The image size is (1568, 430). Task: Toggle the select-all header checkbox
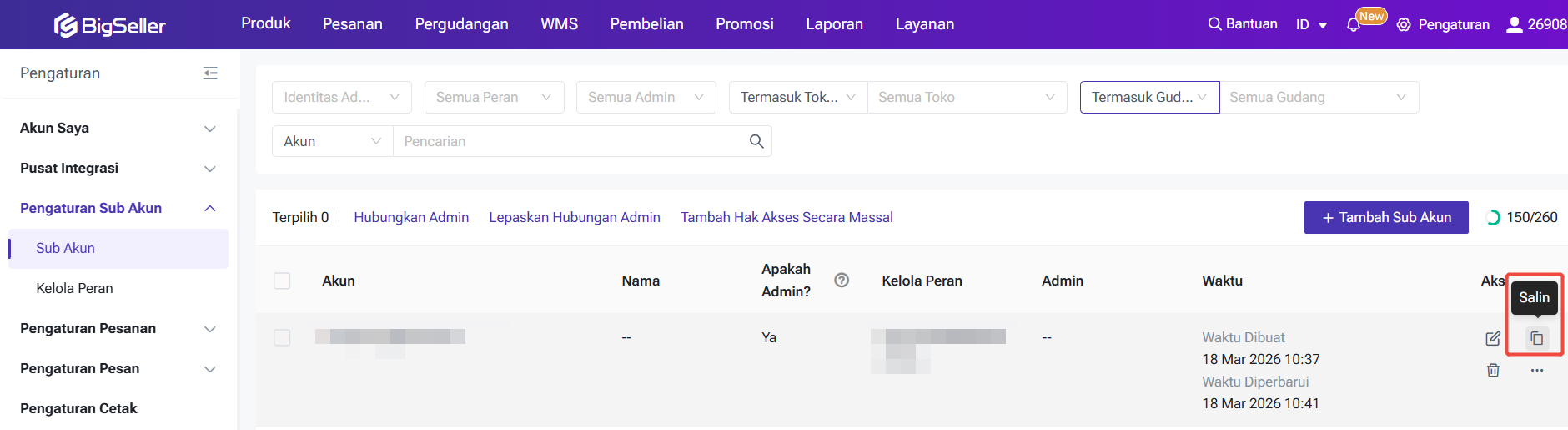click(282, 281)
